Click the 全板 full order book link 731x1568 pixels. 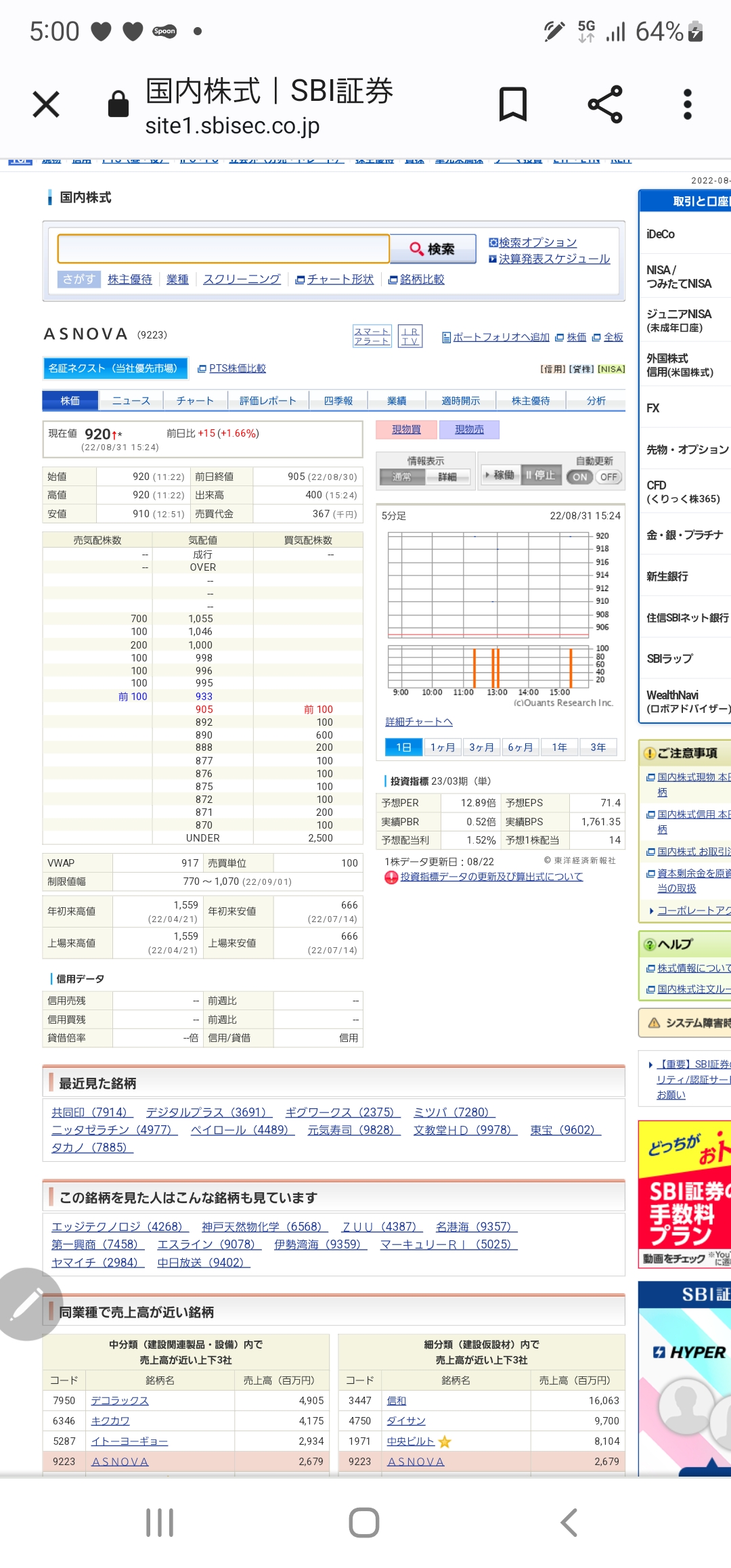coord(613,337)
